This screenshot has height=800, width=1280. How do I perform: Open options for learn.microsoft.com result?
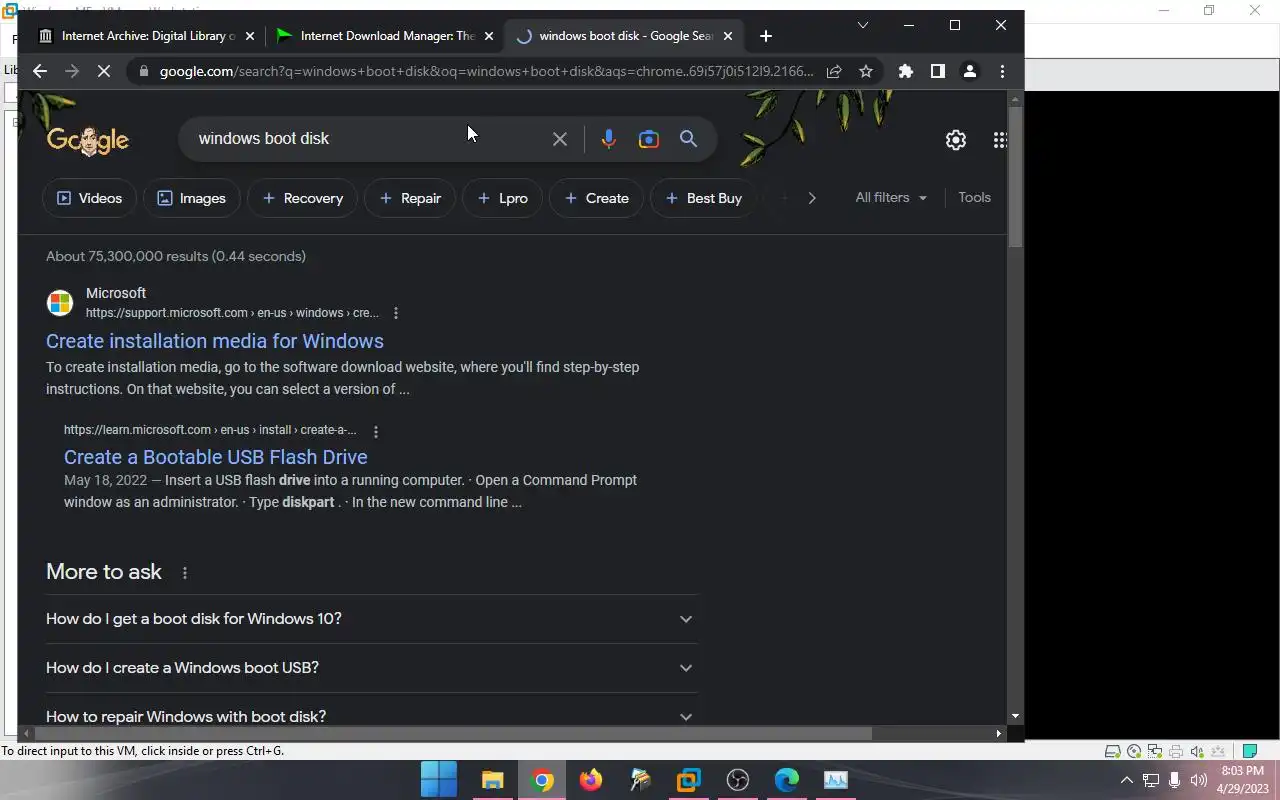tap(376, 432)
